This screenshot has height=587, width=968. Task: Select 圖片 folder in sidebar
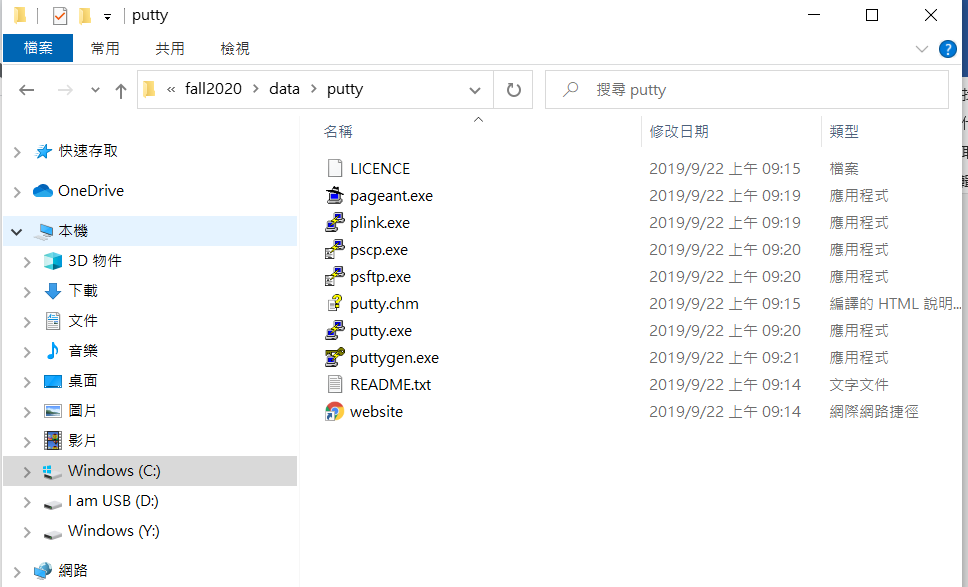pyautogui.click(x=83, y=411)
